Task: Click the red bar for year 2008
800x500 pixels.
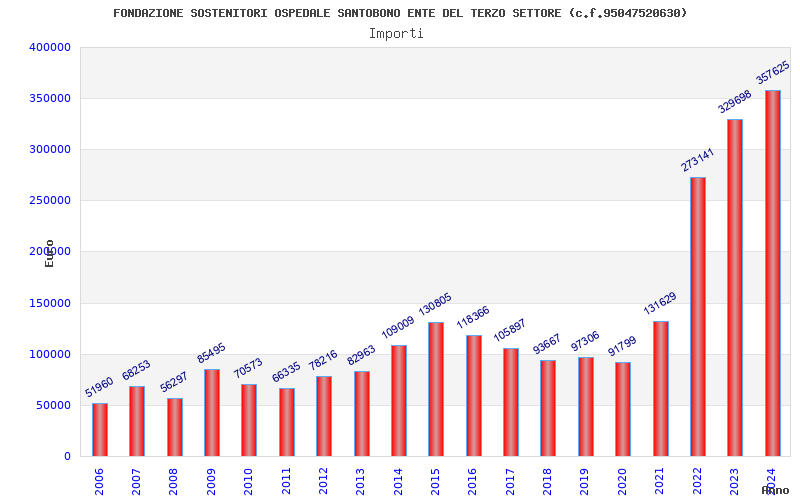Action: coord(174,427)
